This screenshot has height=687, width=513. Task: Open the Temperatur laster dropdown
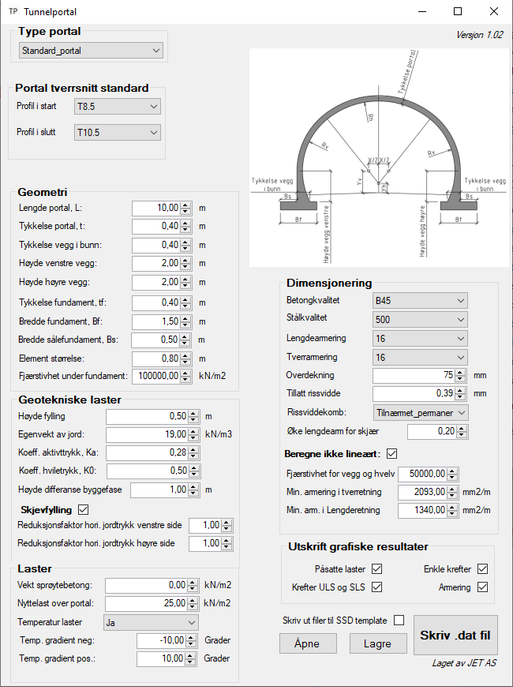coord(151,622)
